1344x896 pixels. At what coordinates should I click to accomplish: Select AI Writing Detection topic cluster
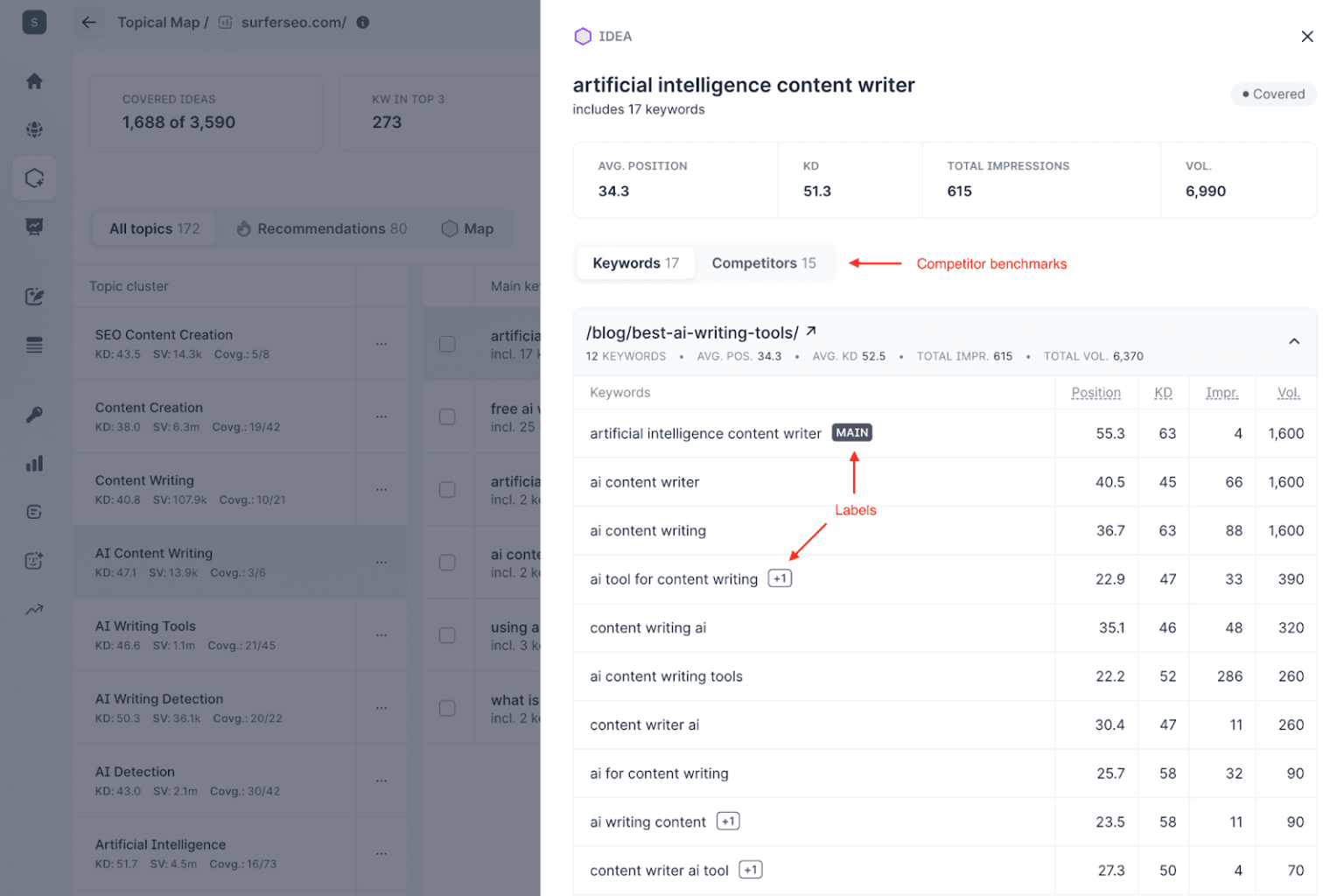pyautogui.click(x=241, y=708)
